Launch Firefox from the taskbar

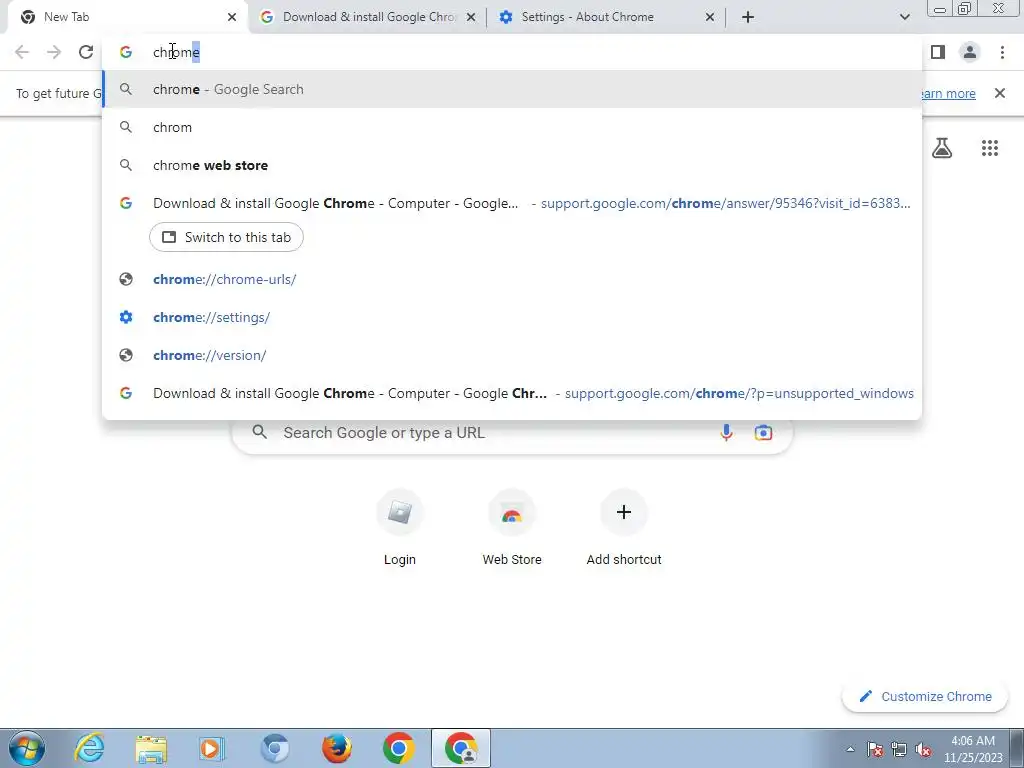[x=337, y=748]
